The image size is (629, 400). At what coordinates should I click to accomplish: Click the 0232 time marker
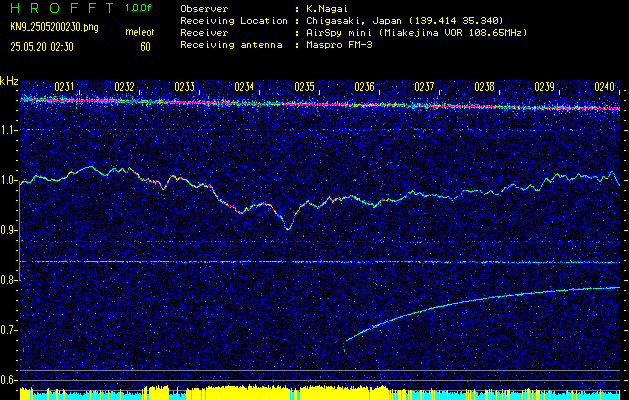124,87
